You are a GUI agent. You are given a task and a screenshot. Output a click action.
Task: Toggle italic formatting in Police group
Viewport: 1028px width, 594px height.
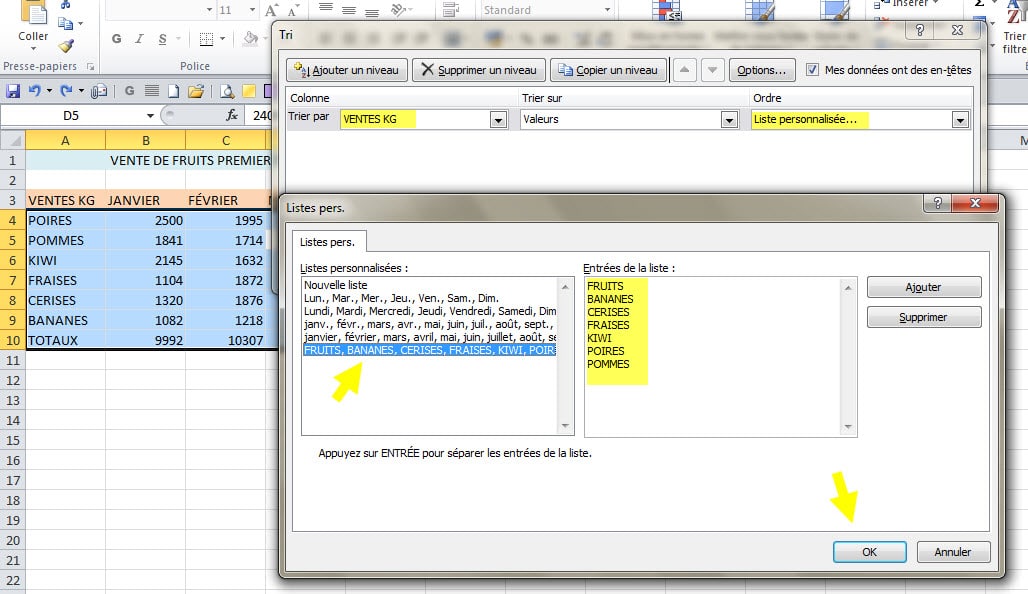point(138,40)
